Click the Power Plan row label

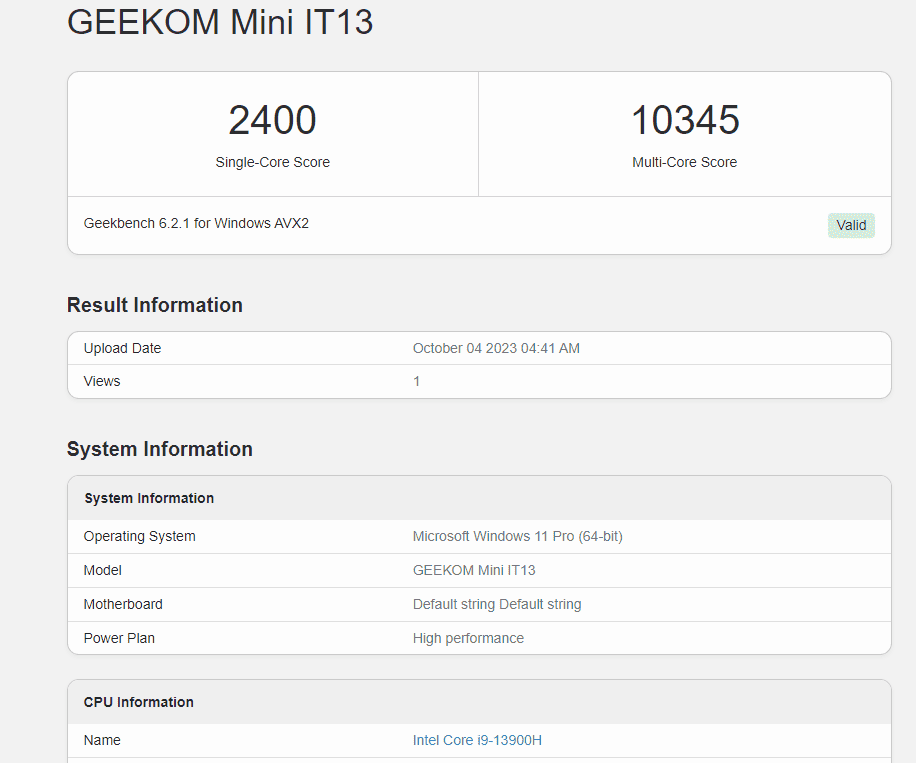click(119, 638)
